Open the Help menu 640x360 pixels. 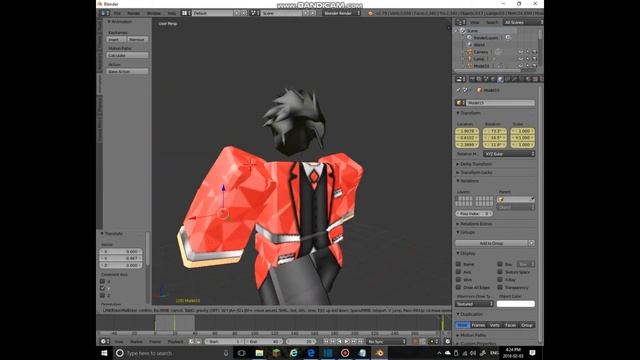click(172, 13)
